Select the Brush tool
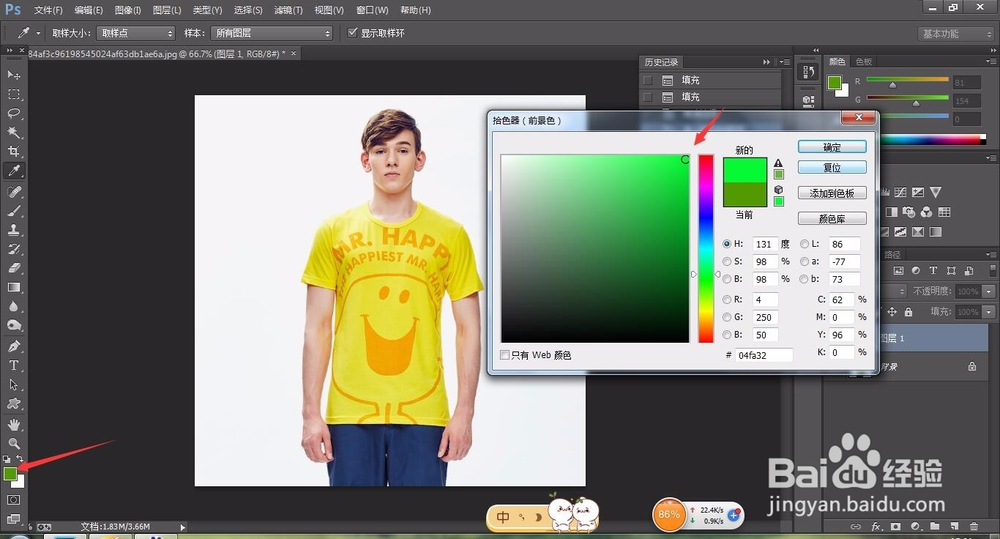This screenshot has height=539, width=1000. coord(13,211)
